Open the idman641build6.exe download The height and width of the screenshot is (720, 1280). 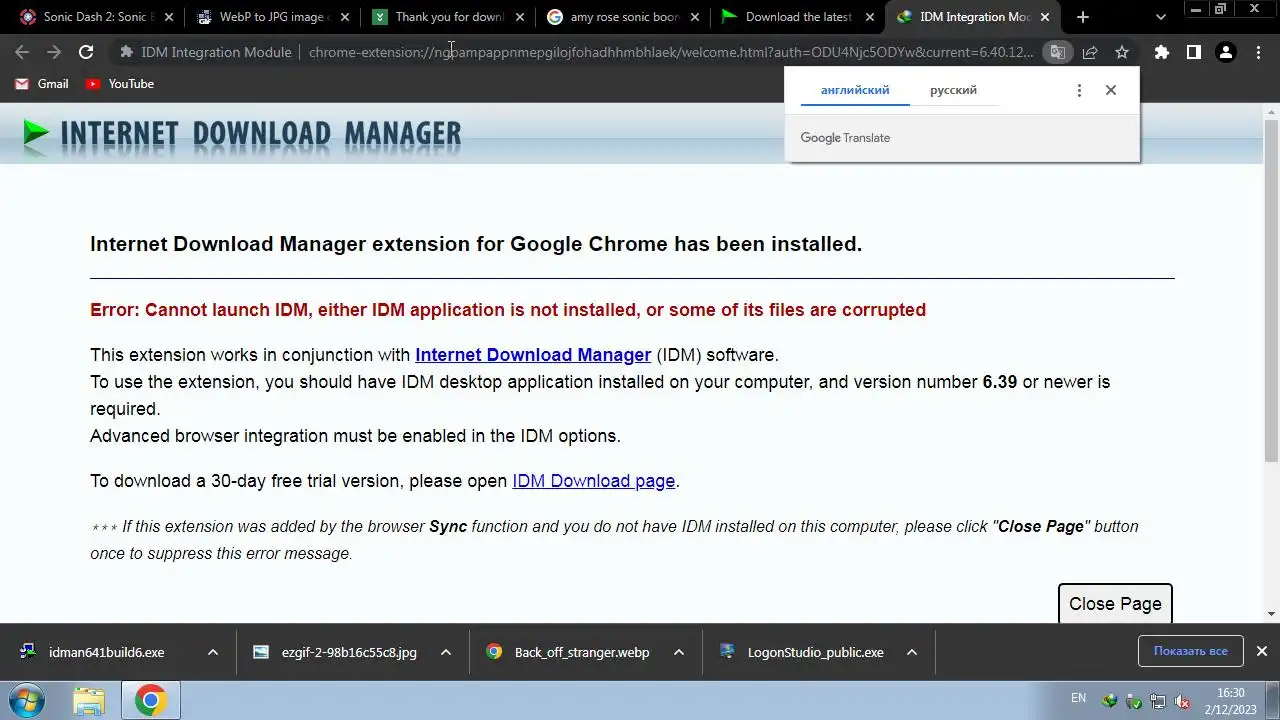click(106, 652)
